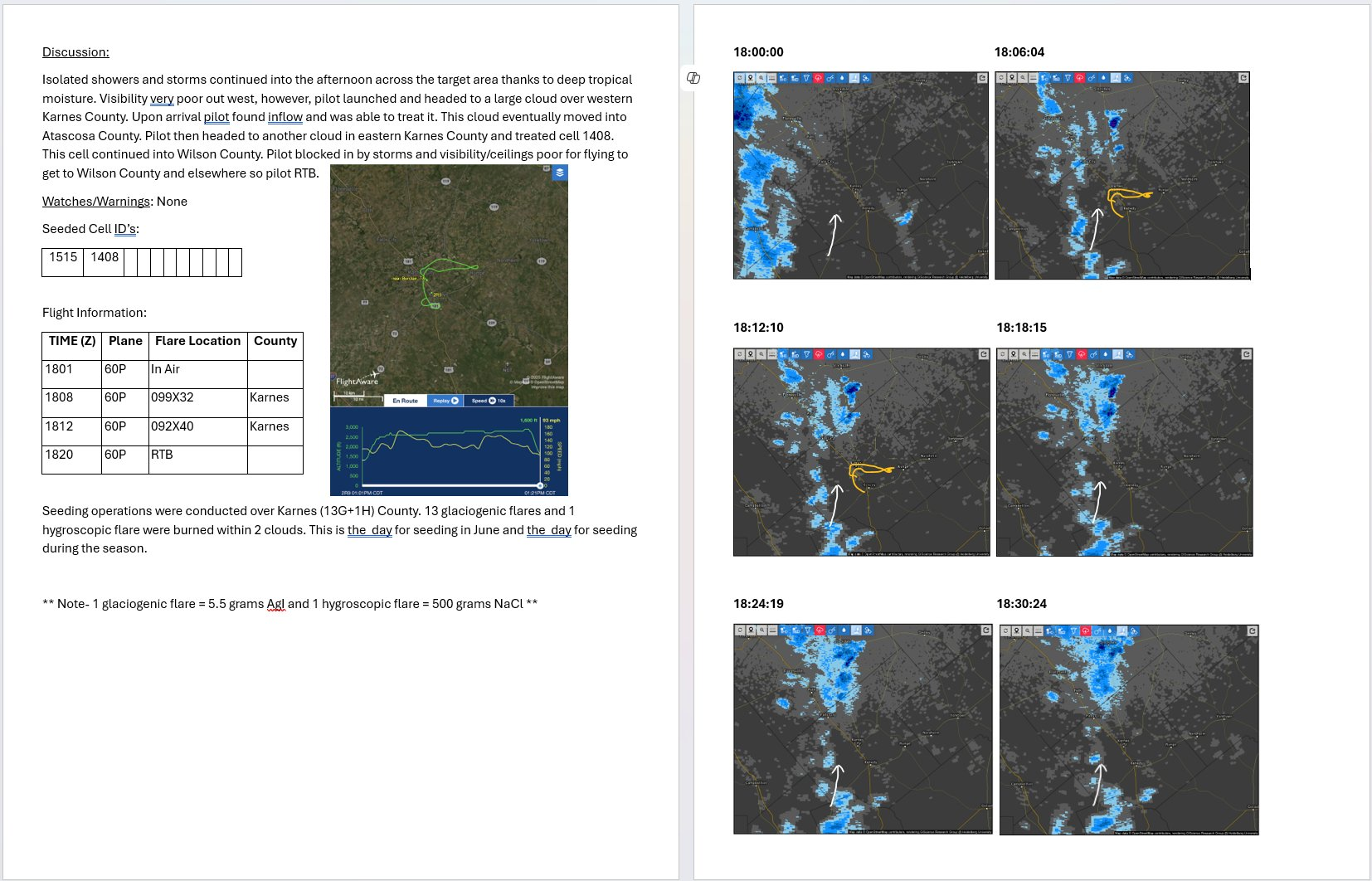
Task: Click the Karnes cell in the 1812 row
Action: pyautogui.click(x=275, y=431)
